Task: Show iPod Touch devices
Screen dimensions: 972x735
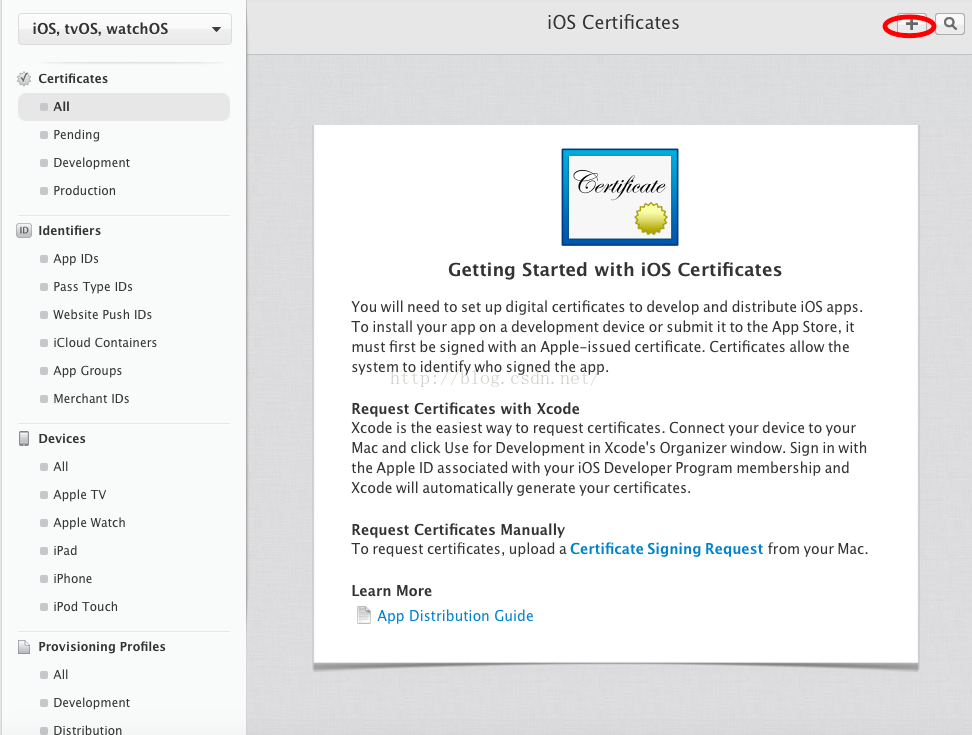Action: [x=86, y=606]
